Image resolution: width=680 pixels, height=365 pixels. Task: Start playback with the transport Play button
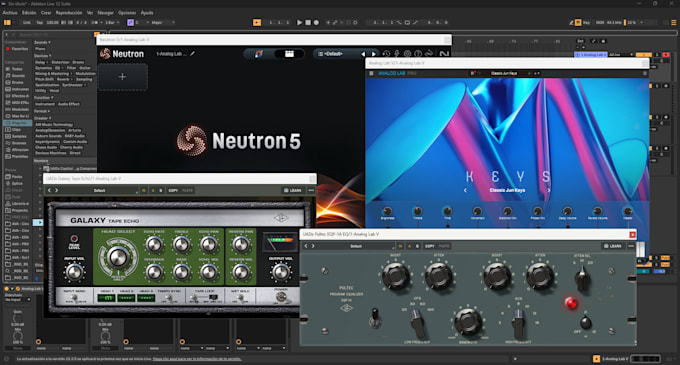click(x=299, y=22)
